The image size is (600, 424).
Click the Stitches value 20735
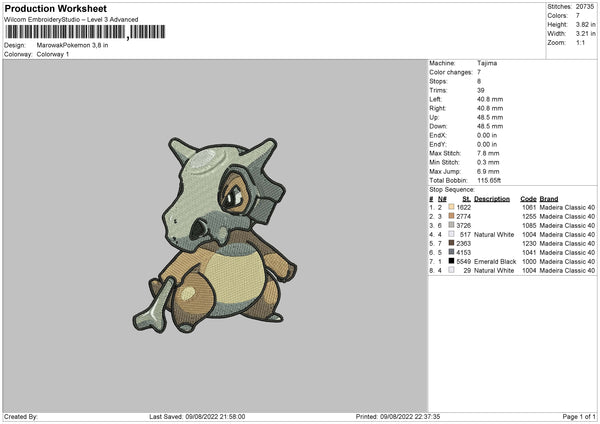click(x=585, y=7)
